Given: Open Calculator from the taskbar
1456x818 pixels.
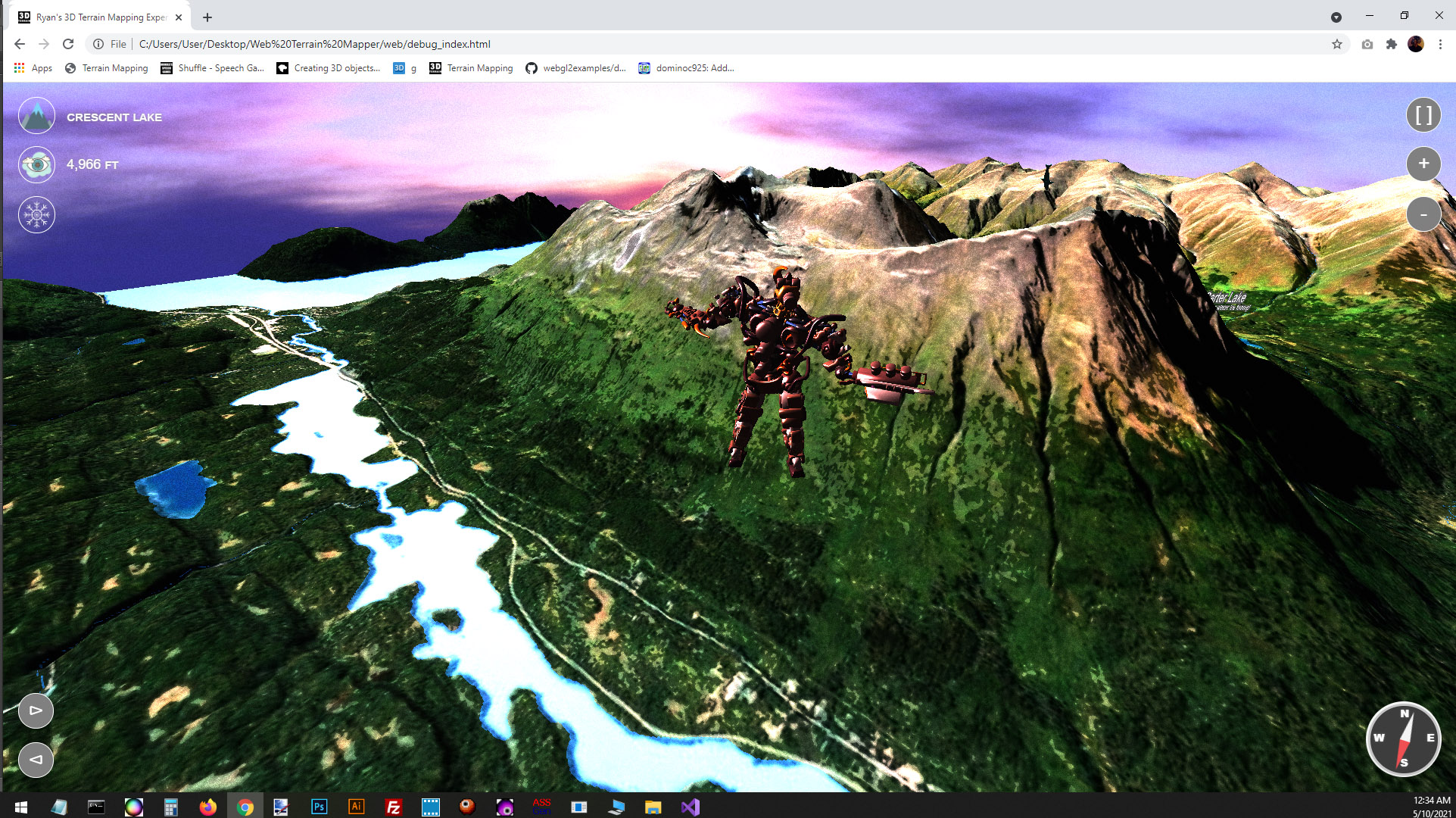Looking at the screenshot, I should 170,807.
